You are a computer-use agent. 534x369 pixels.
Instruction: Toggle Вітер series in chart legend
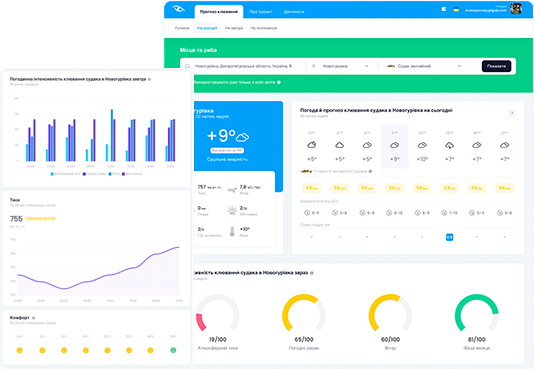point(114,174)
